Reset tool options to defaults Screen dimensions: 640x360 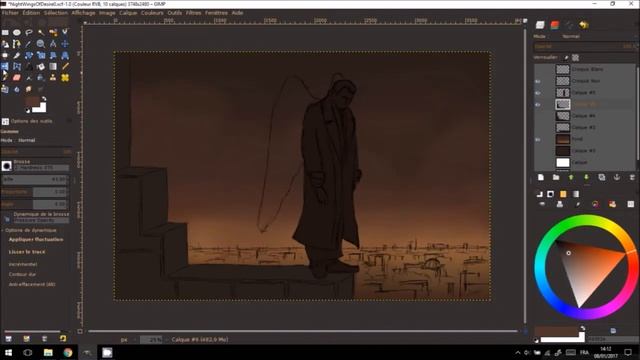63,339
